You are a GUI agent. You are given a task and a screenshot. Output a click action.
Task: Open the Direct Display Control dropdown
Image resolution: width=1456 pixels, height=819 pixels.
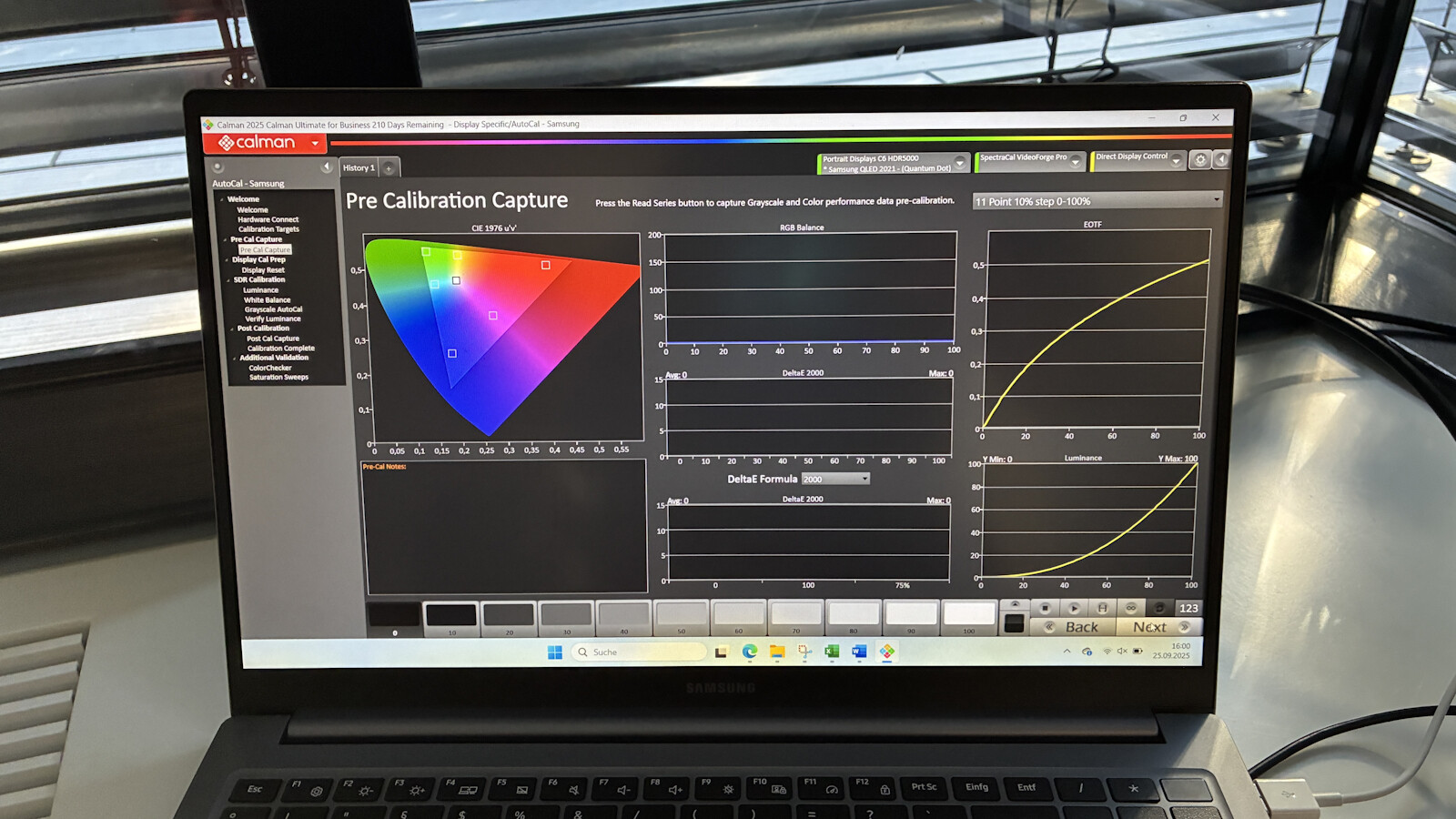pos(1176,161)
